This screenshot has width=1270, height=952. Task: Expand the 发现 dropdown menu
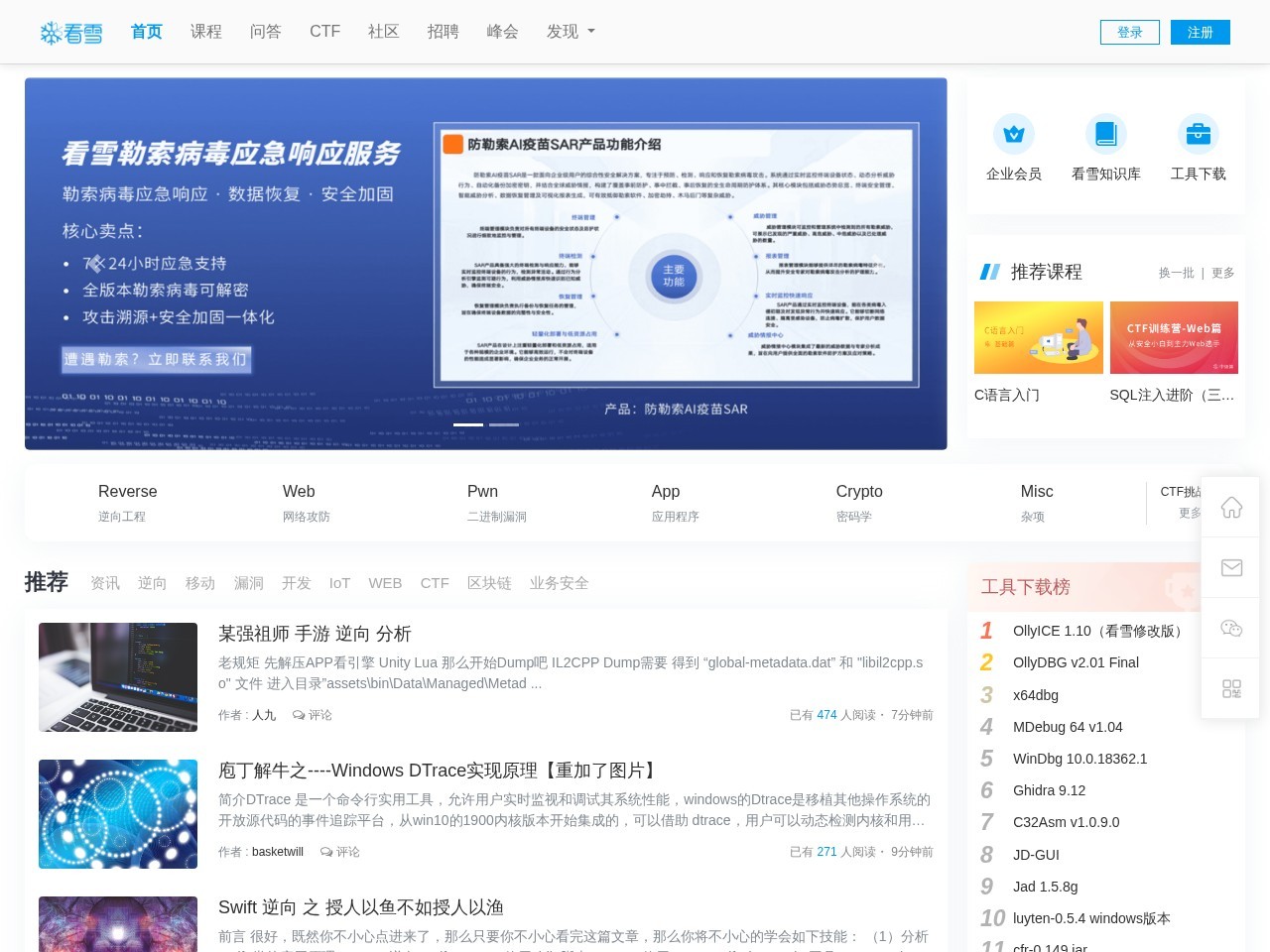point(571,32)
